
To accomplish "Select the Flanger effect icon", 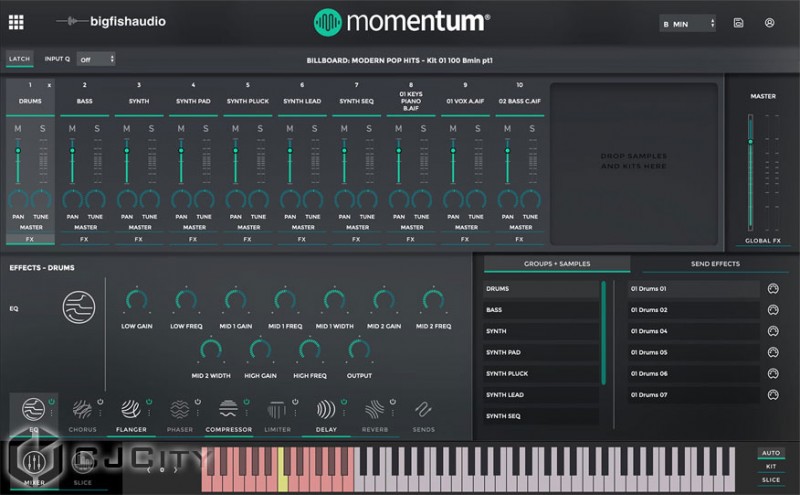I will pyautogui.click(x=131, y=409).
